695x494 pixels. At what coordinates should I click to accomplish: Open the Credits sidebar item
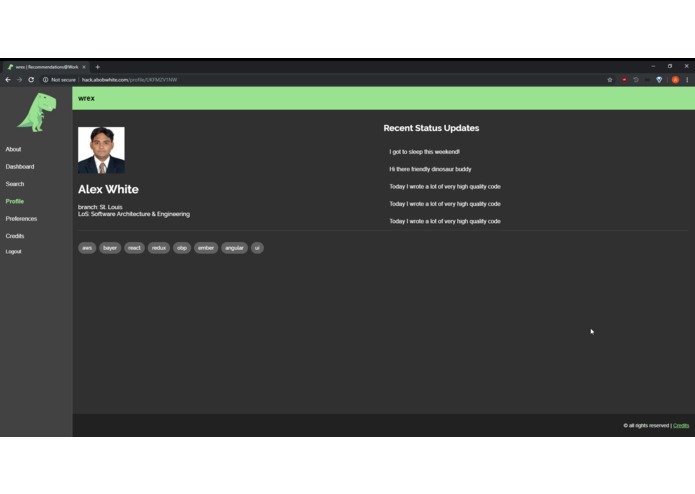coord(15,236)
